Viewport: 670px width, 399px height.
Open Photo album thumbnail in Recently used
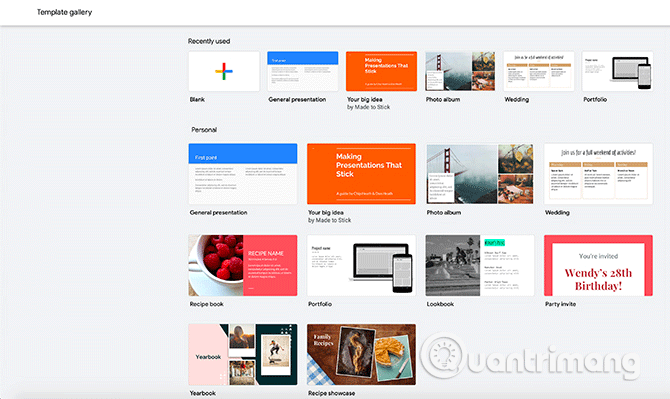pos(460,71)
